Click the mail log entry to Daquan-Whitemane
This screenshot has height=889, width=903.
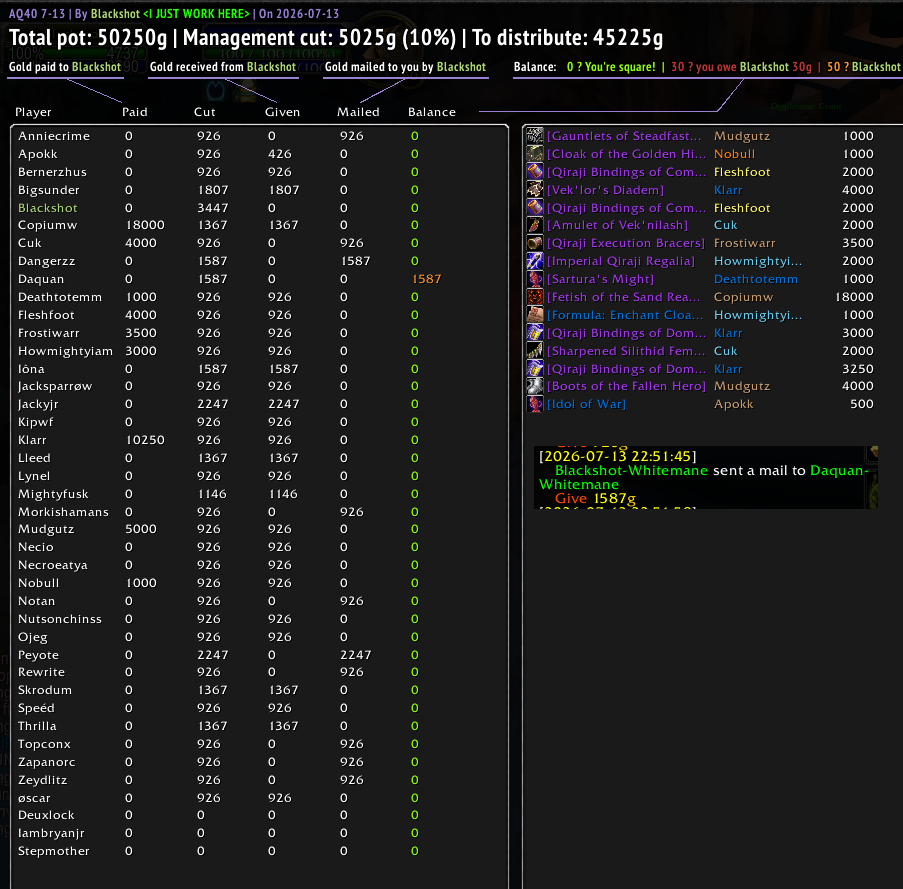pos(703,477)
